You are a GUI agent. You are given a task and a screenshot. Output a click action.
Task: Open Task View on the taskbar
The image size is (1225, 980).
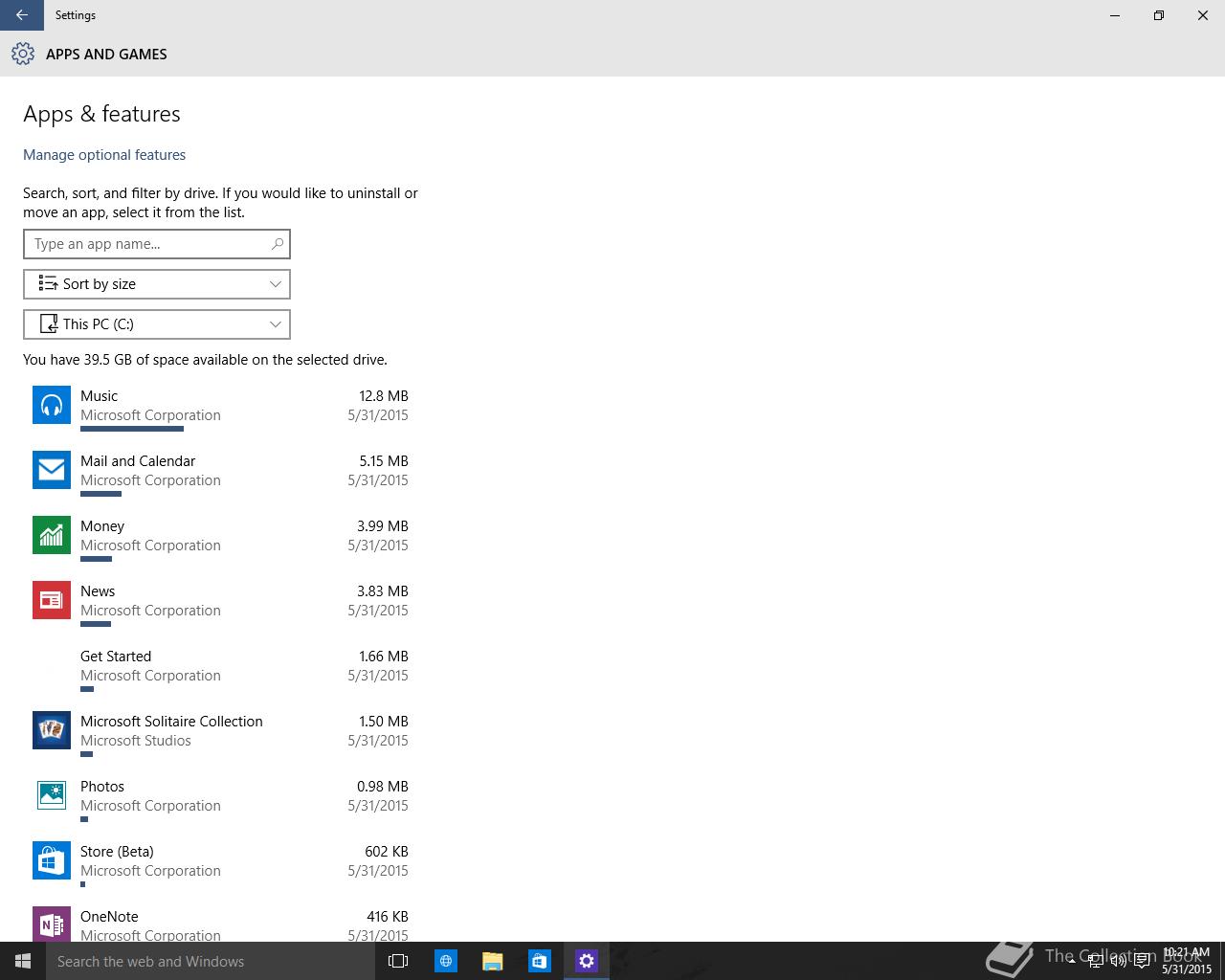tap(398, 961)
